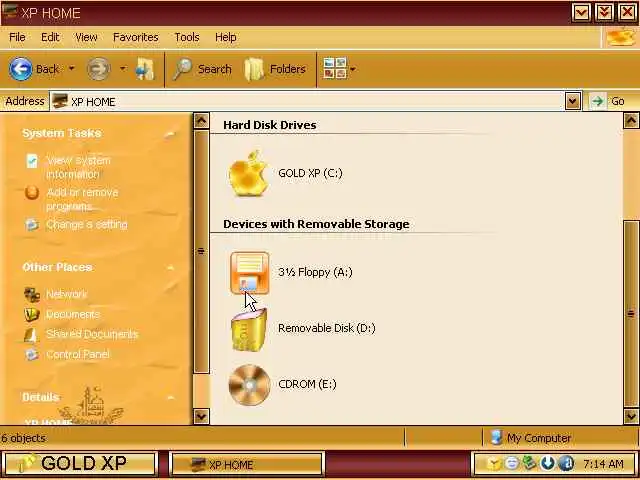Click the Add or remove programs icon
Viewport: 640px width, 480px height.
[x=32, y=193]
